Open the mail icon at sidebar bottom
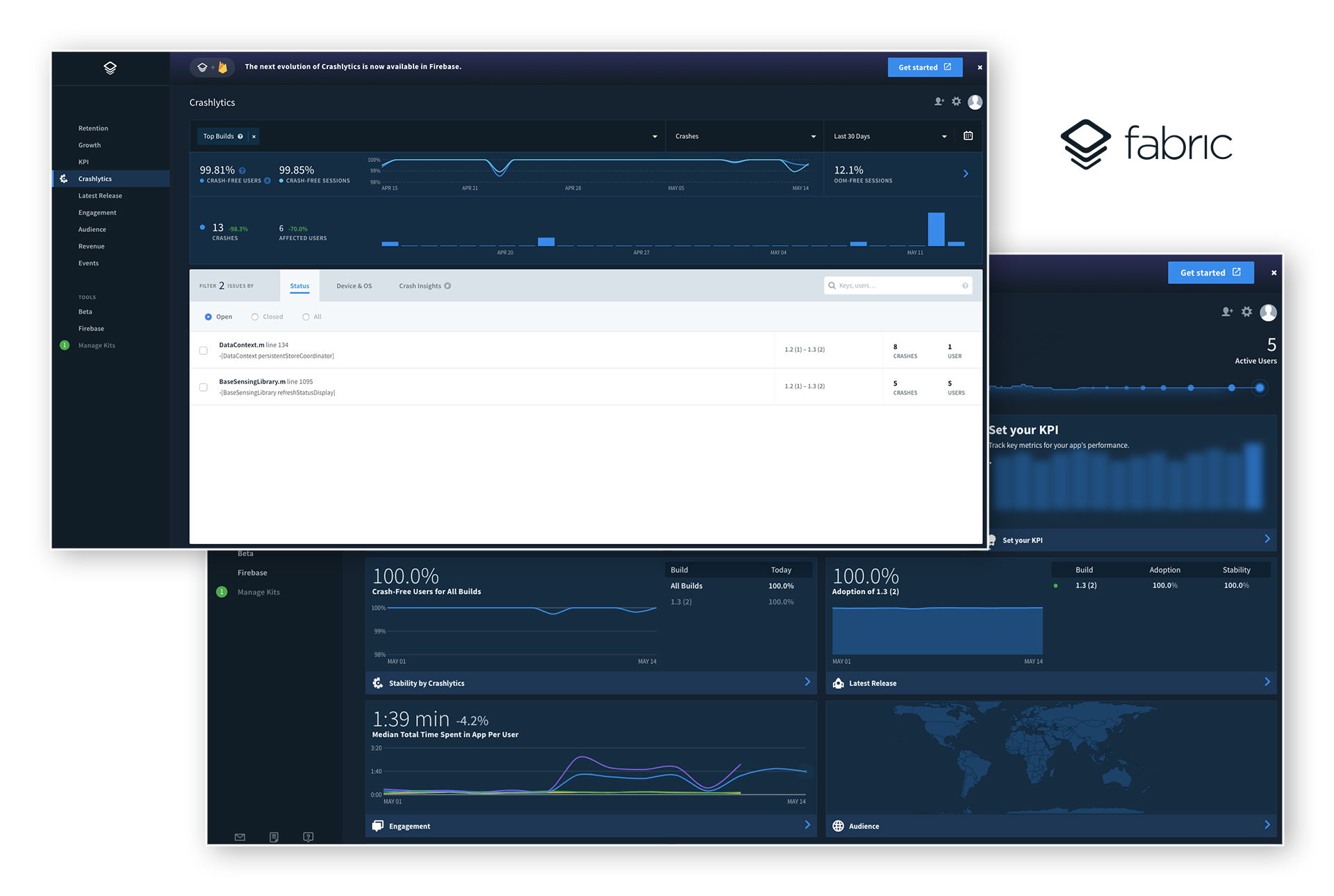Viewport: 1334px width, 896px height. coord(240,837)
